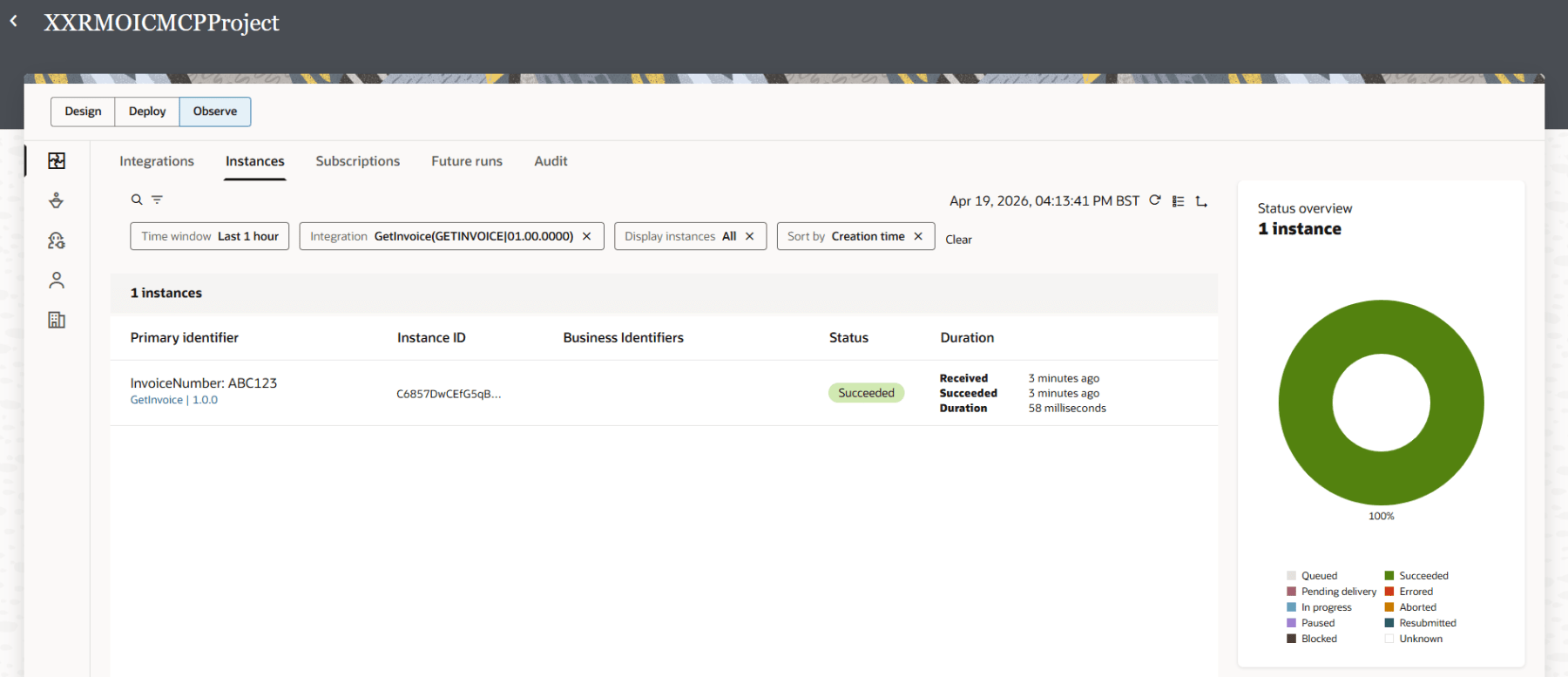This screenshot has height=677, width=1568.
Task: Open the AI agents sidebar icon
Action: click(57, 240)
